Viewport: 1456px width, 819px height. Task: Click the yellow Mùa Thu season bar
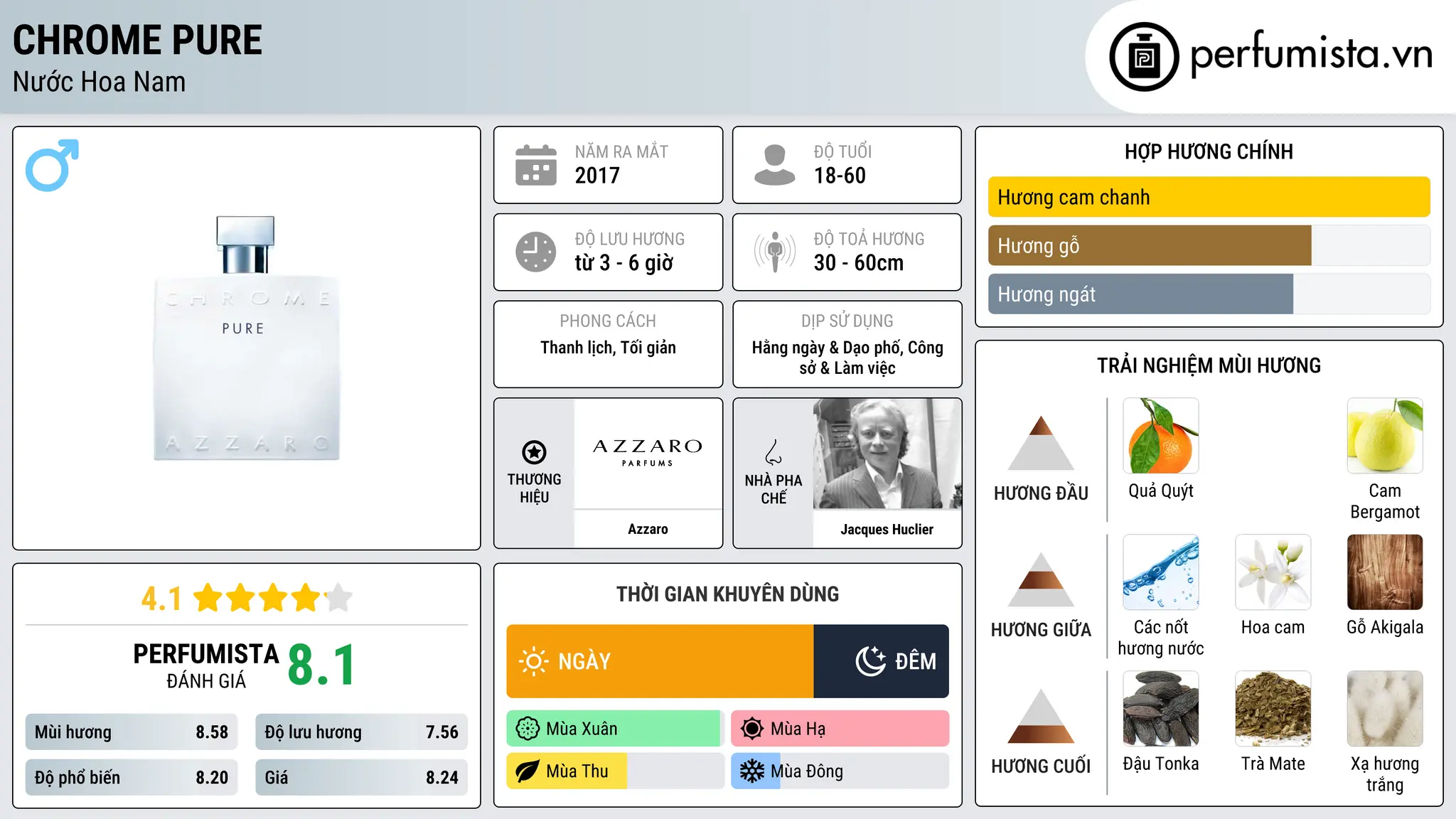tap(567, 771)
